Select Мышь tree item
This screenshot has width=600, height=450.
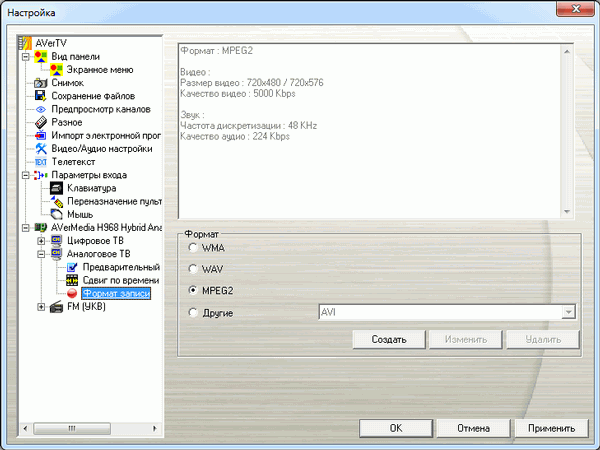(80, 214)
